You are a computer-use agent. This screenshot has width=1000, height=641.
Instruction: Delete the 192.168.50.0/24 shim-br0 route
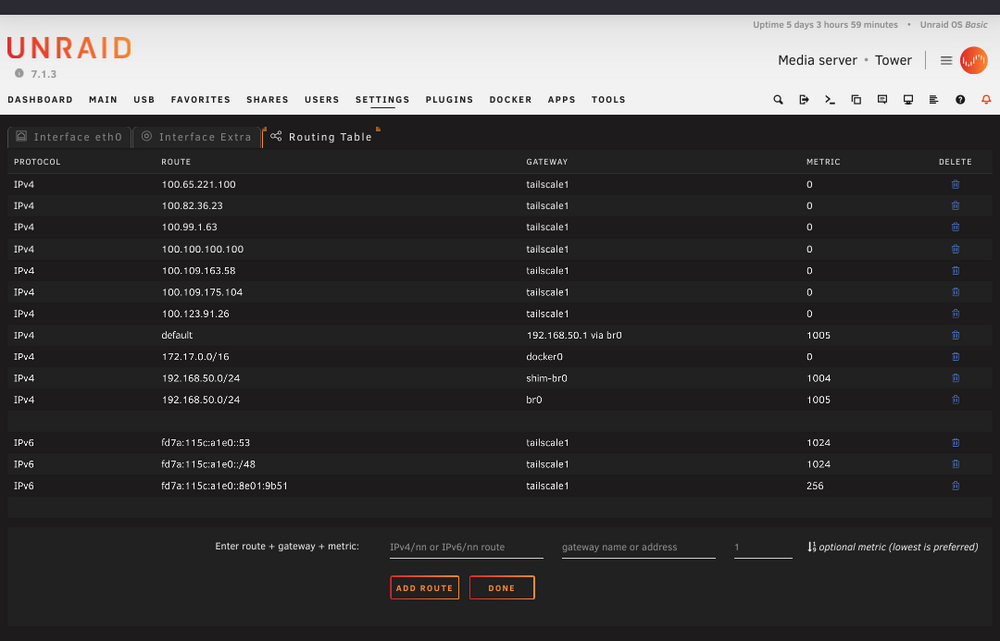955,378
